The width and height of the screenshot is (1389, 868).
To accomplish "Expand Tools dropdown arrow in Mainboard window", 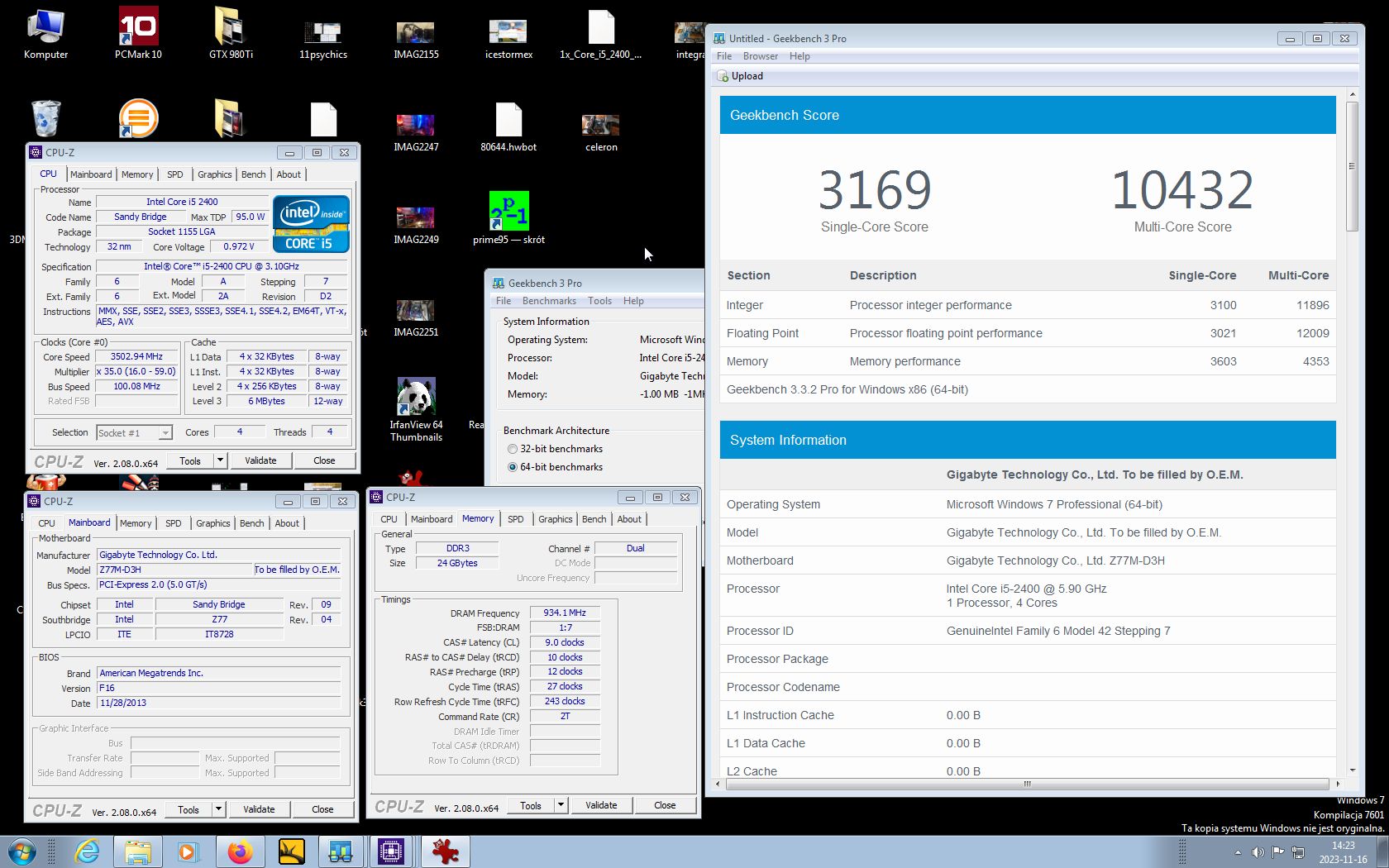I will [x=218, y=809].
